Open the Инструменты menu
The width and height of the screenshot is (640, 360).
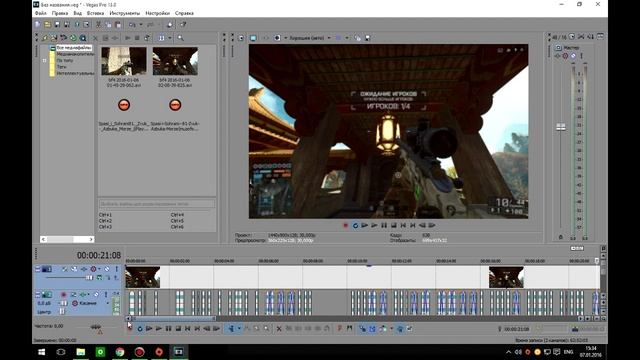click(x=124, y=13)
